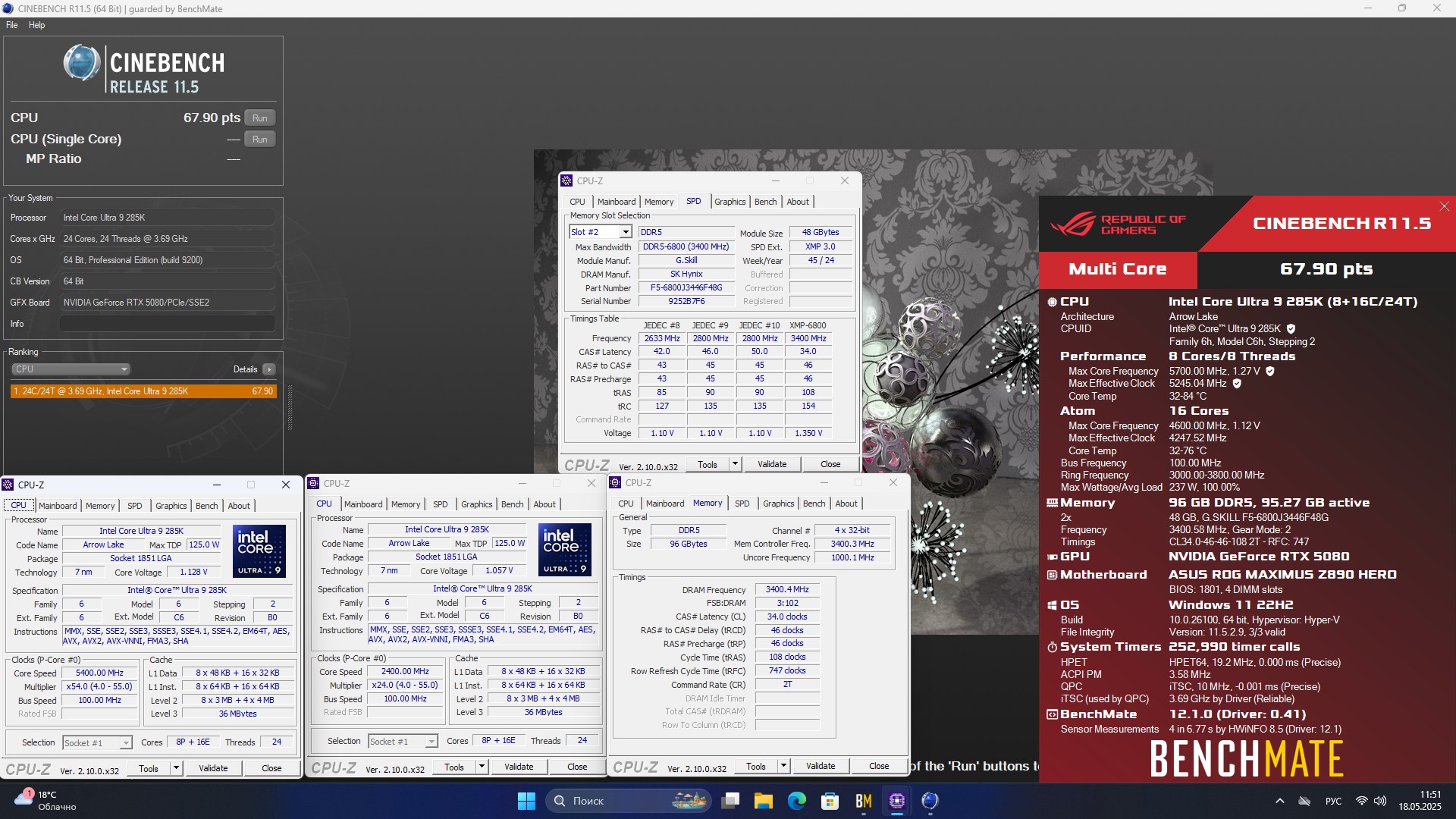Open BenchMate app on taskbar
The image size is (1456, 819).
864,801
